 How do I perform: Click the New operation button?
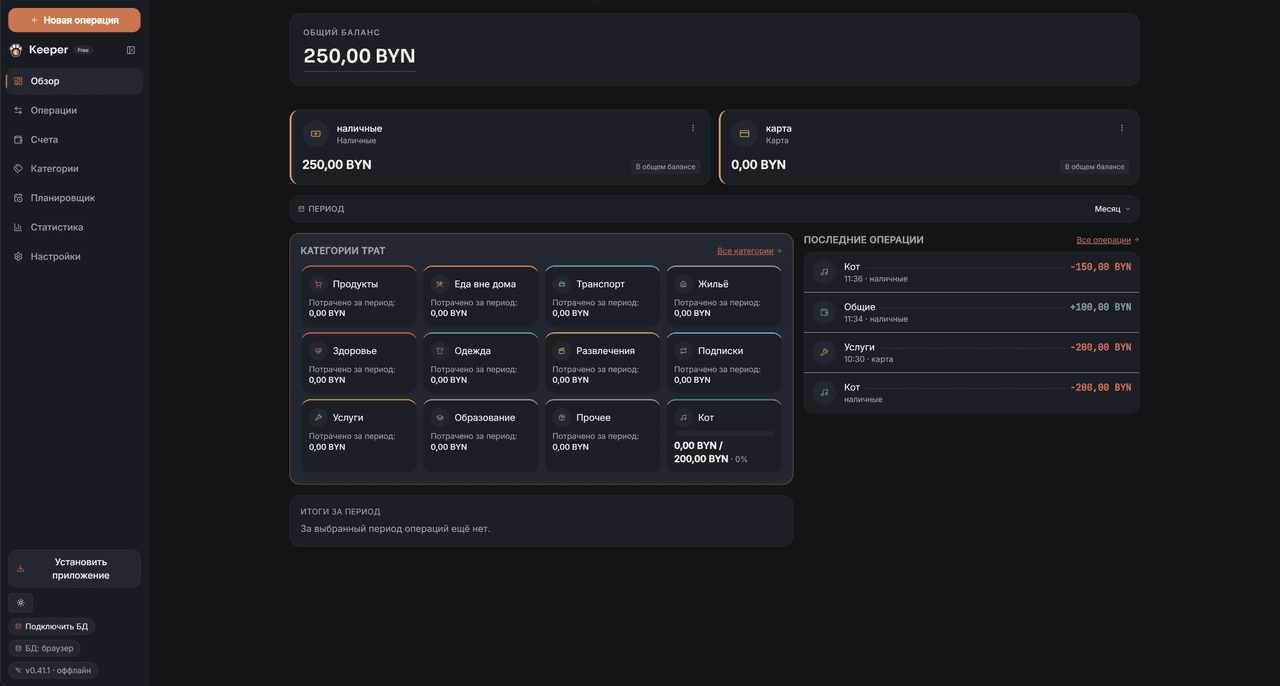74,20
